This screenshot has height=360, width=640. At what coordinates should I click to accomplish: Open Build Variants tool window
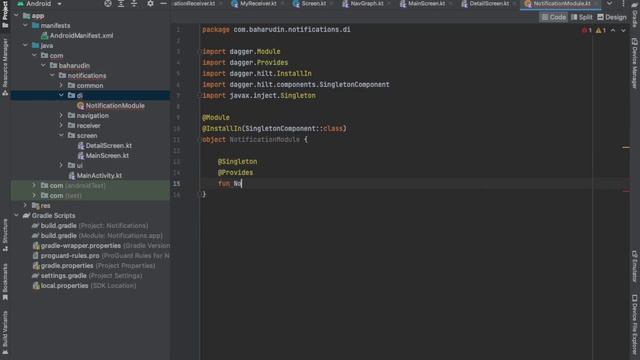5,333
